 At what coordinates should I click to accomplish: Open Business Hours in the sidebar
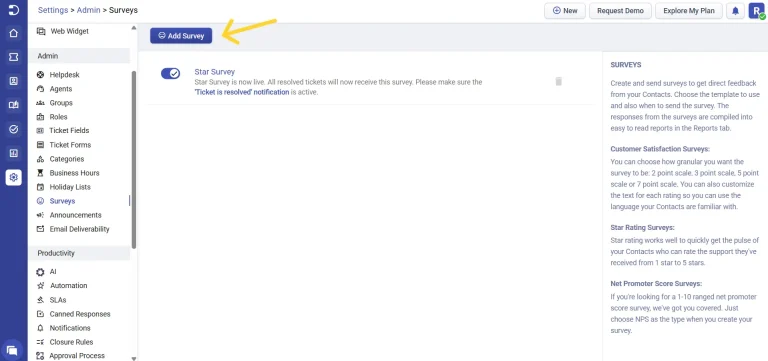tap(74, 173)
